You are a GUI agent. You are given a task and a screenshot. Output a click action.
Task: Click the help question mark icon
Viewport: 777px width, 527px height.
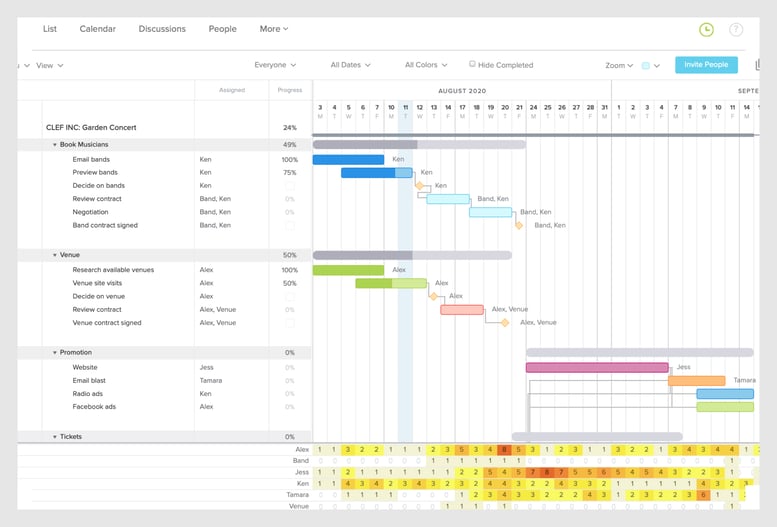(x=736, y=30)
